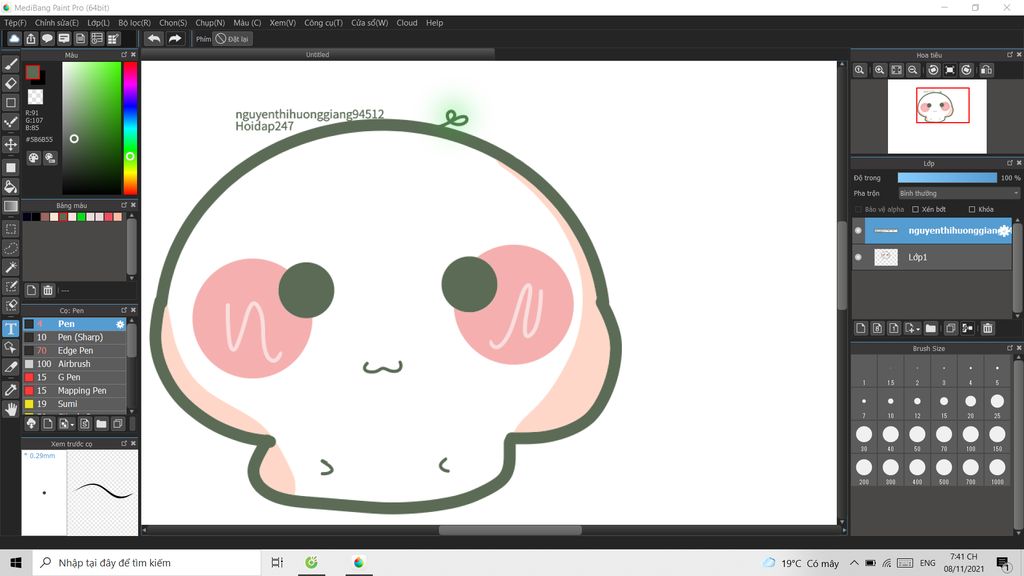Viewport: 1024px width, 576px height.
Task: Open the Chọn(S) menu
Action: (173, 23)
